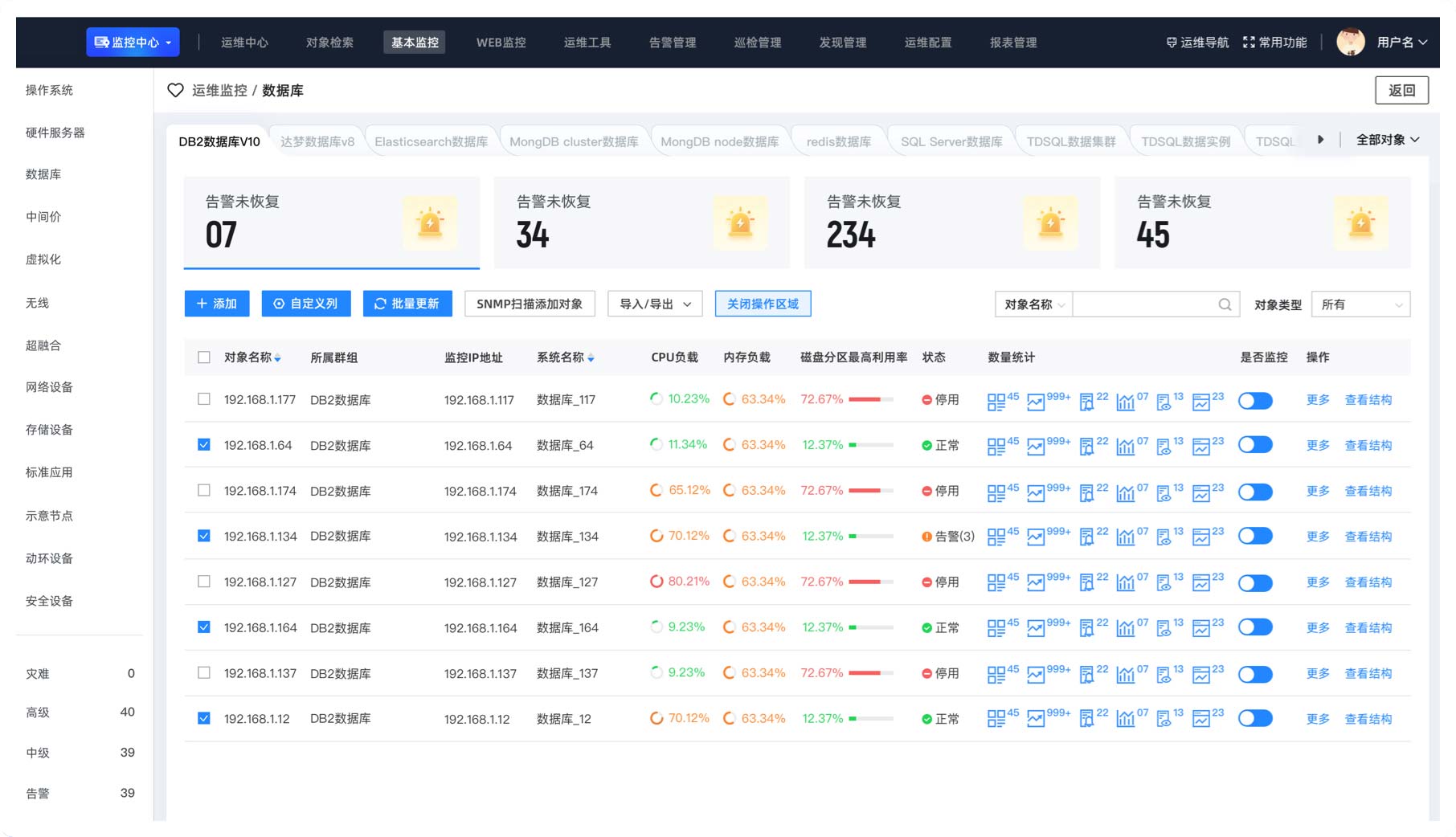Click 查看结构 link for 192.168.1.137

click(x=1368, y=674)
